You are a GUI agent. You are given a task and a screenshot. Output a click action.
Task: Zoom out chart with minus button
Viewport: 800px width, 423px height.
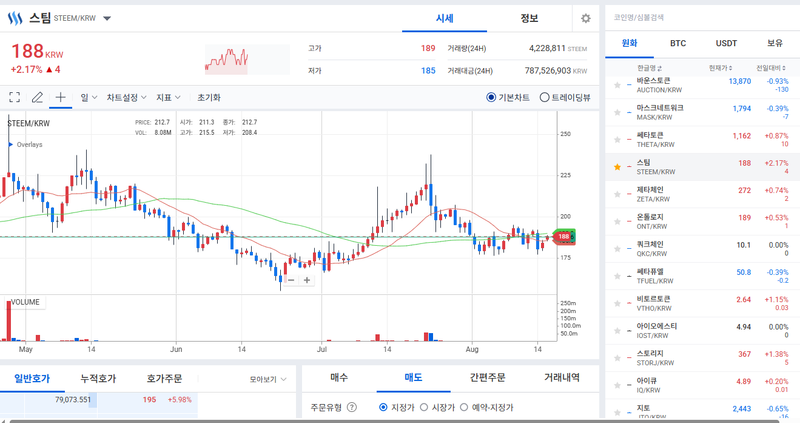coord(291,280)
